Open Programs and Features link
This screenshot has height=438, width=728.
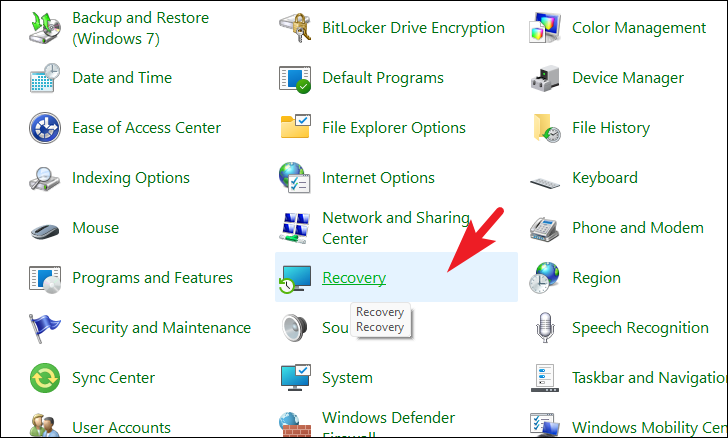(x=152, y=277)
